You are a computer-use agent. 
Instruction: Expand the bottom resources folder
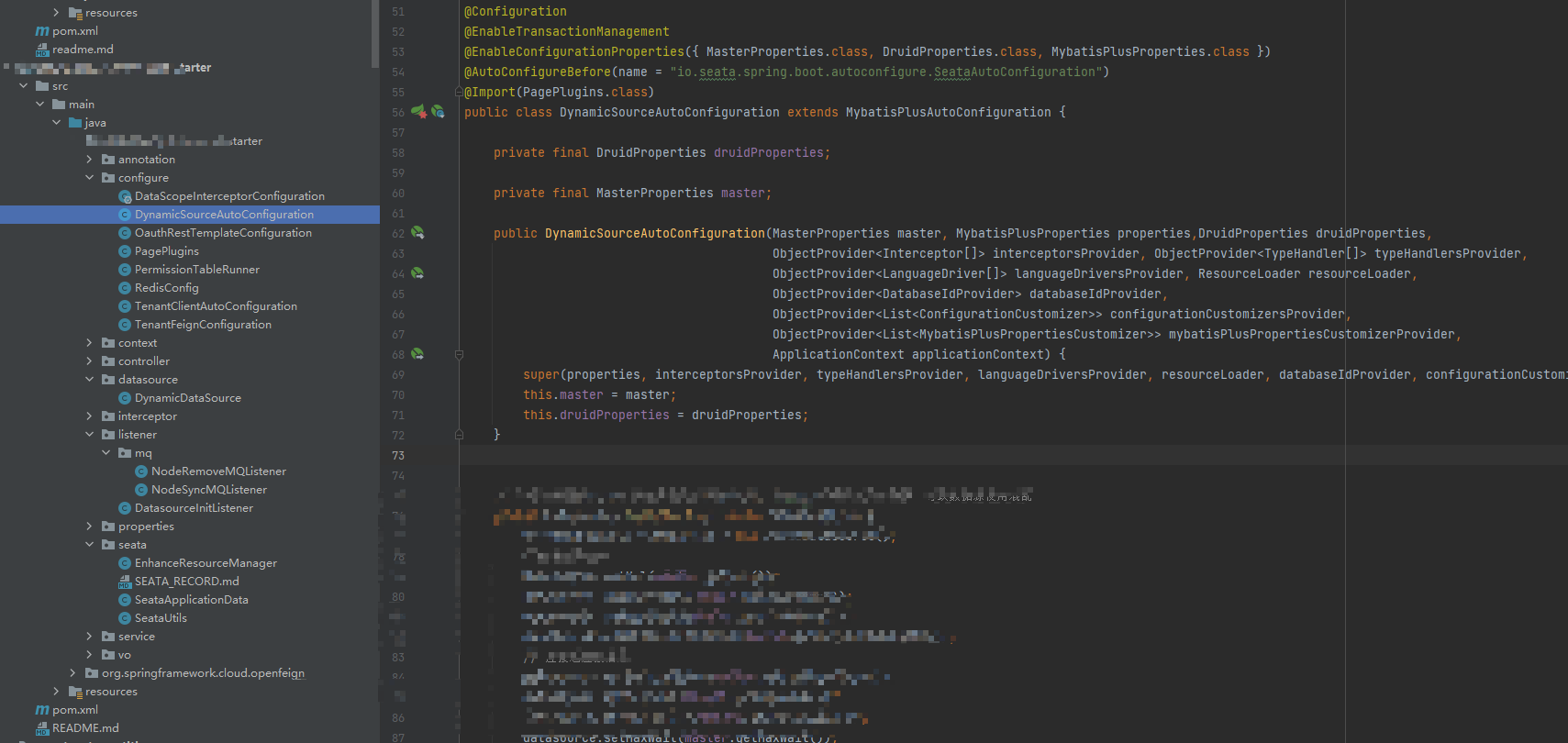56,692
